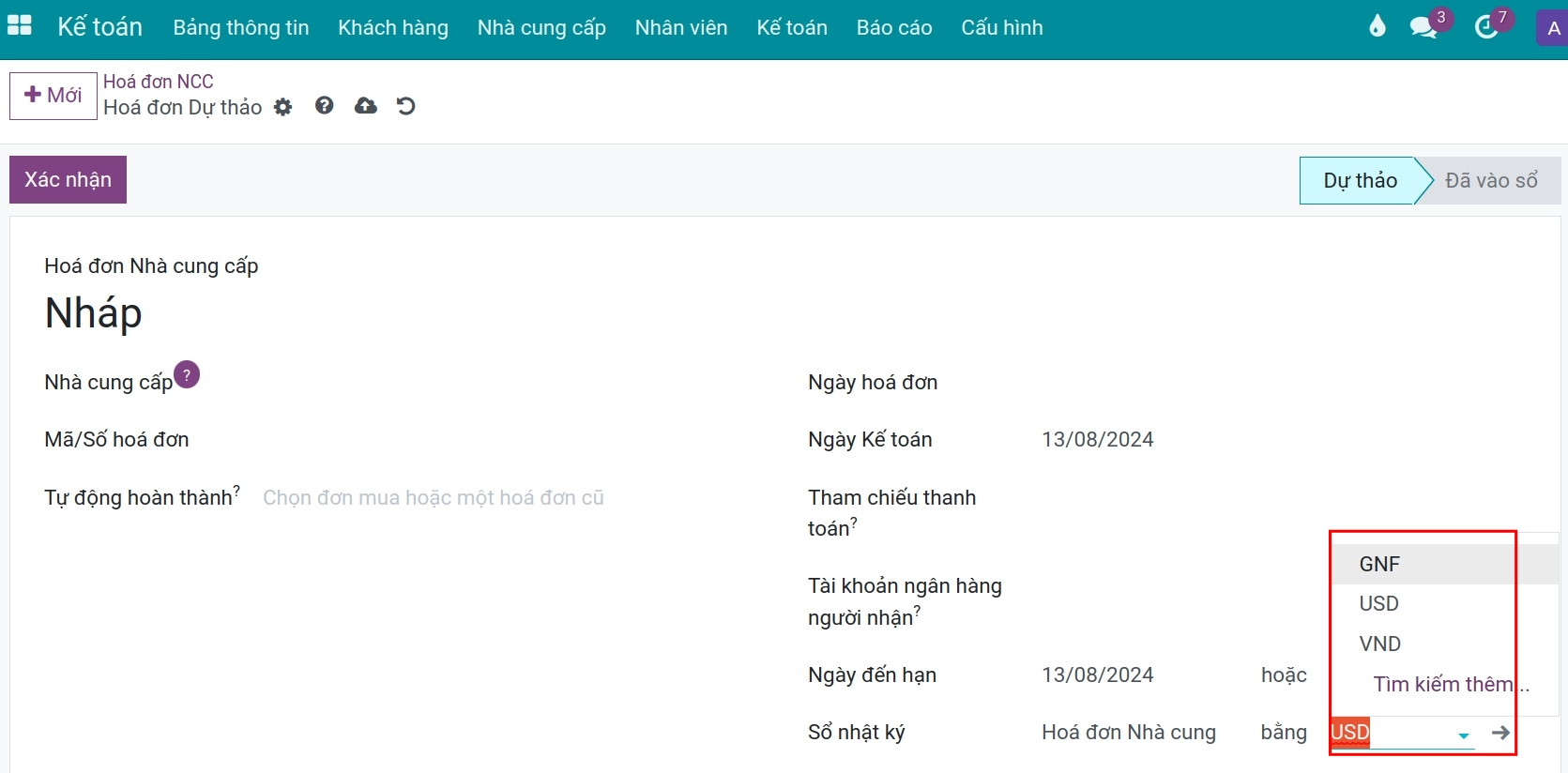
Task: Click the Đã vào sổ status step
Action: pyautogui.click(x=1490, y=180)
